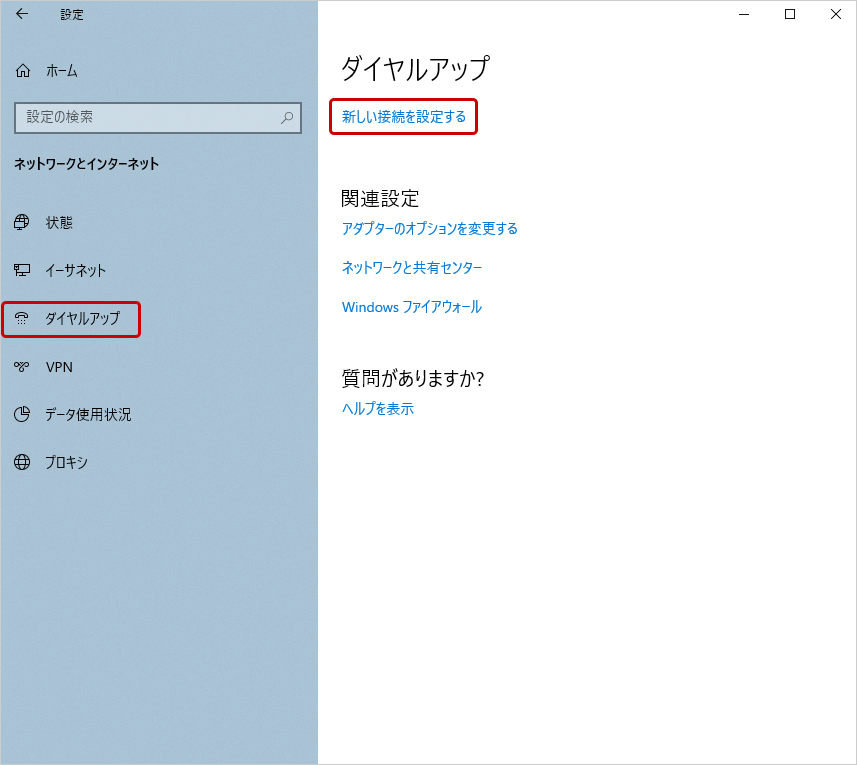The width and height of the screenshot is (857, 765).
Task: Click the ダイヤルアップ phone icon
Action: coord(22,319)
